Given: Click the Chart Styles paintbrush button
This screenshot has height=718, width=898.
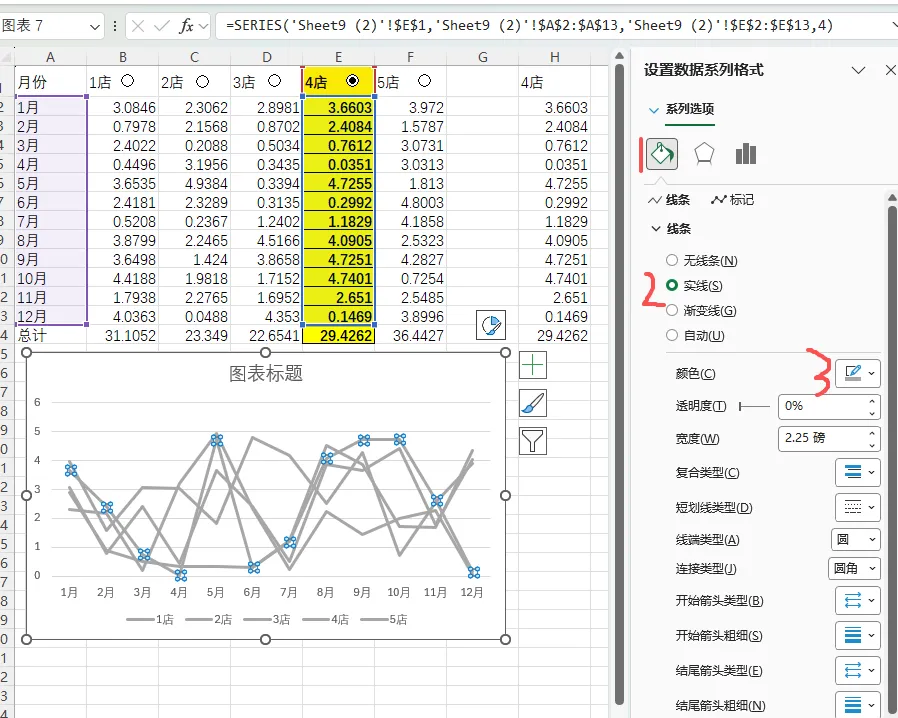Looking at the screenshot, I should (x=533, y=403).
